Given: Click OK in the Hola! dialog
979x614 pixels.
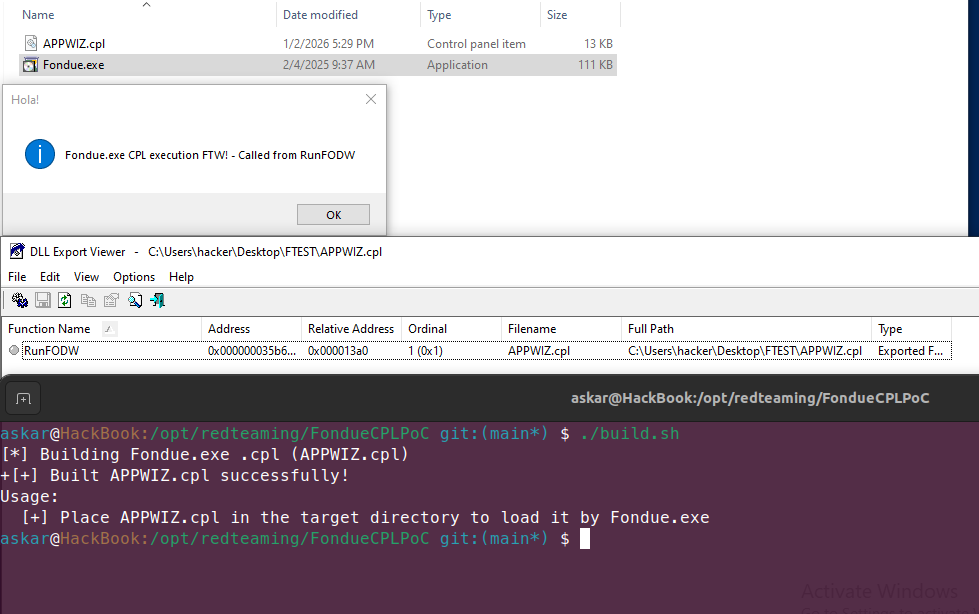Looking at the screenshot, I should (x=333, y=215).
